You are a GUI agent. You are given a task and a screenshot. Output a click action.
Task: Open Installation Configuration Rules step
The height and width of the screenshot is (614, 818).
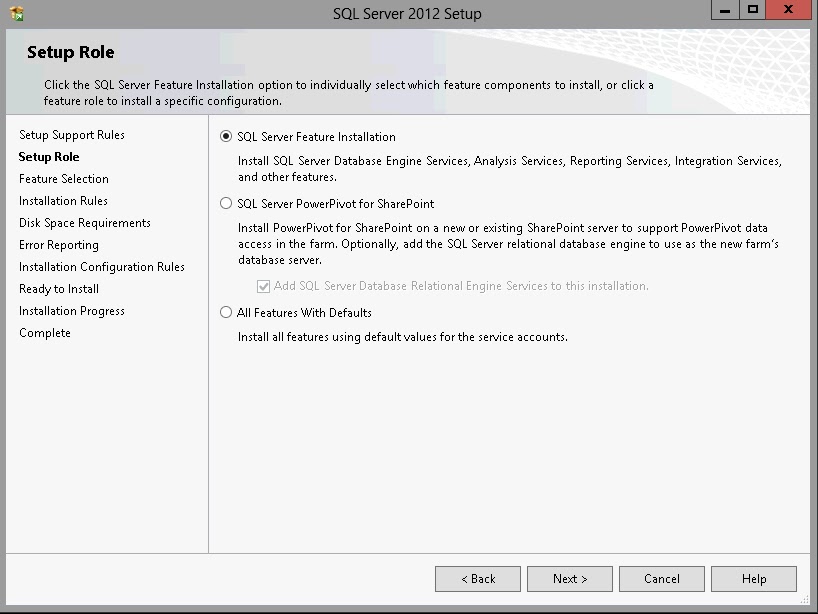pos(102,267)
